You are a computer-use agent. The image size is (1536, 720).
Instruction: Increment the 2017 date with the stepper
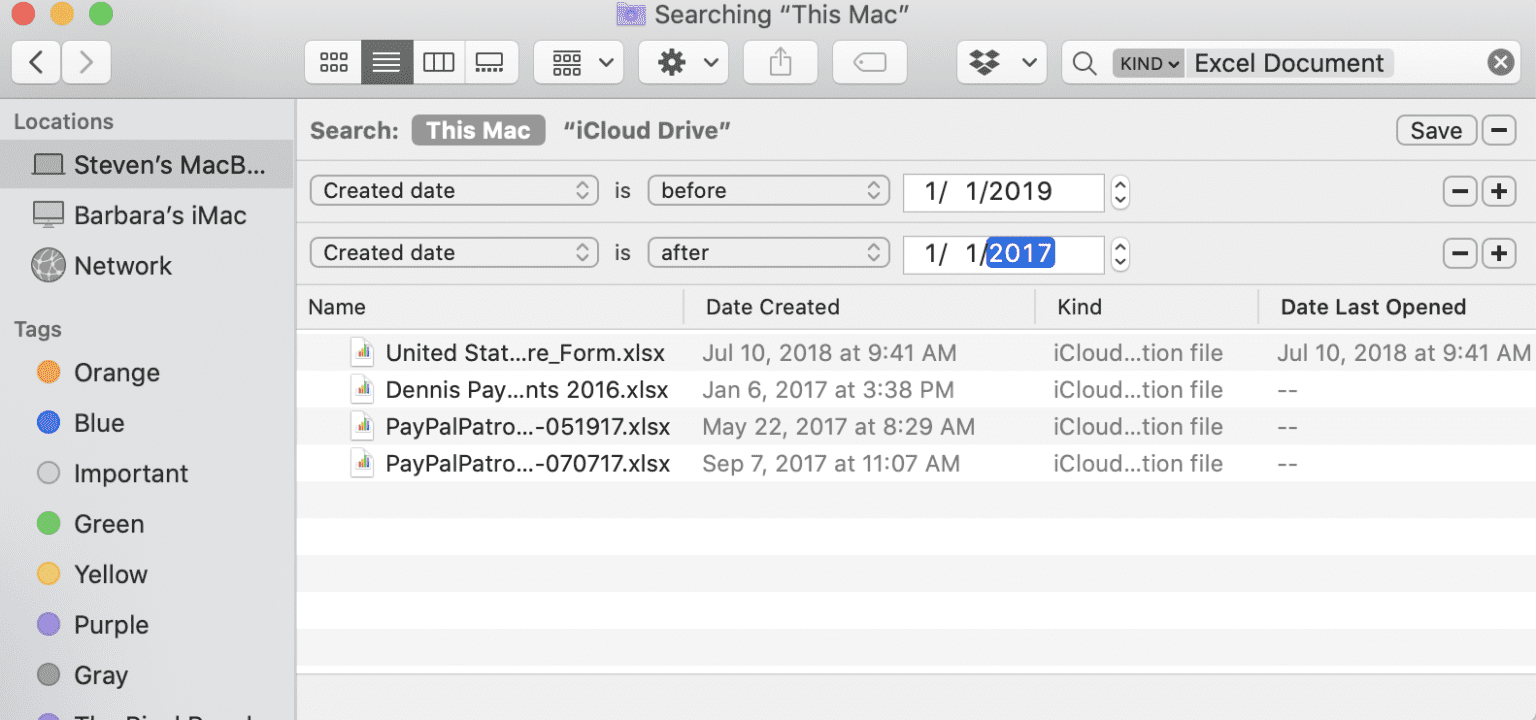pyautogui.click(x=1118, y=248)
